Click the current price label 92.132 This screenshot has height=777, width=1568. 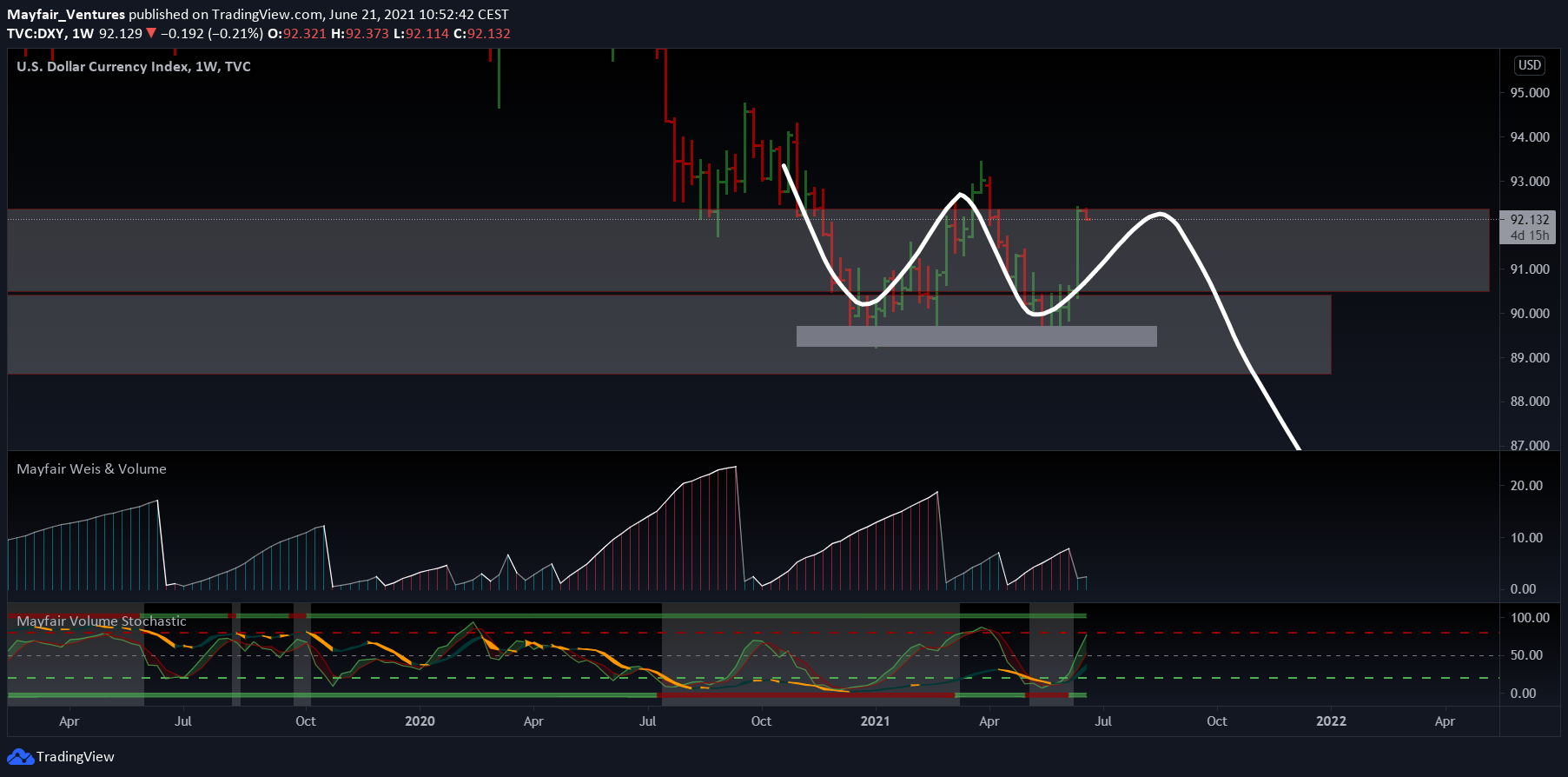[x=1530, y=220]
